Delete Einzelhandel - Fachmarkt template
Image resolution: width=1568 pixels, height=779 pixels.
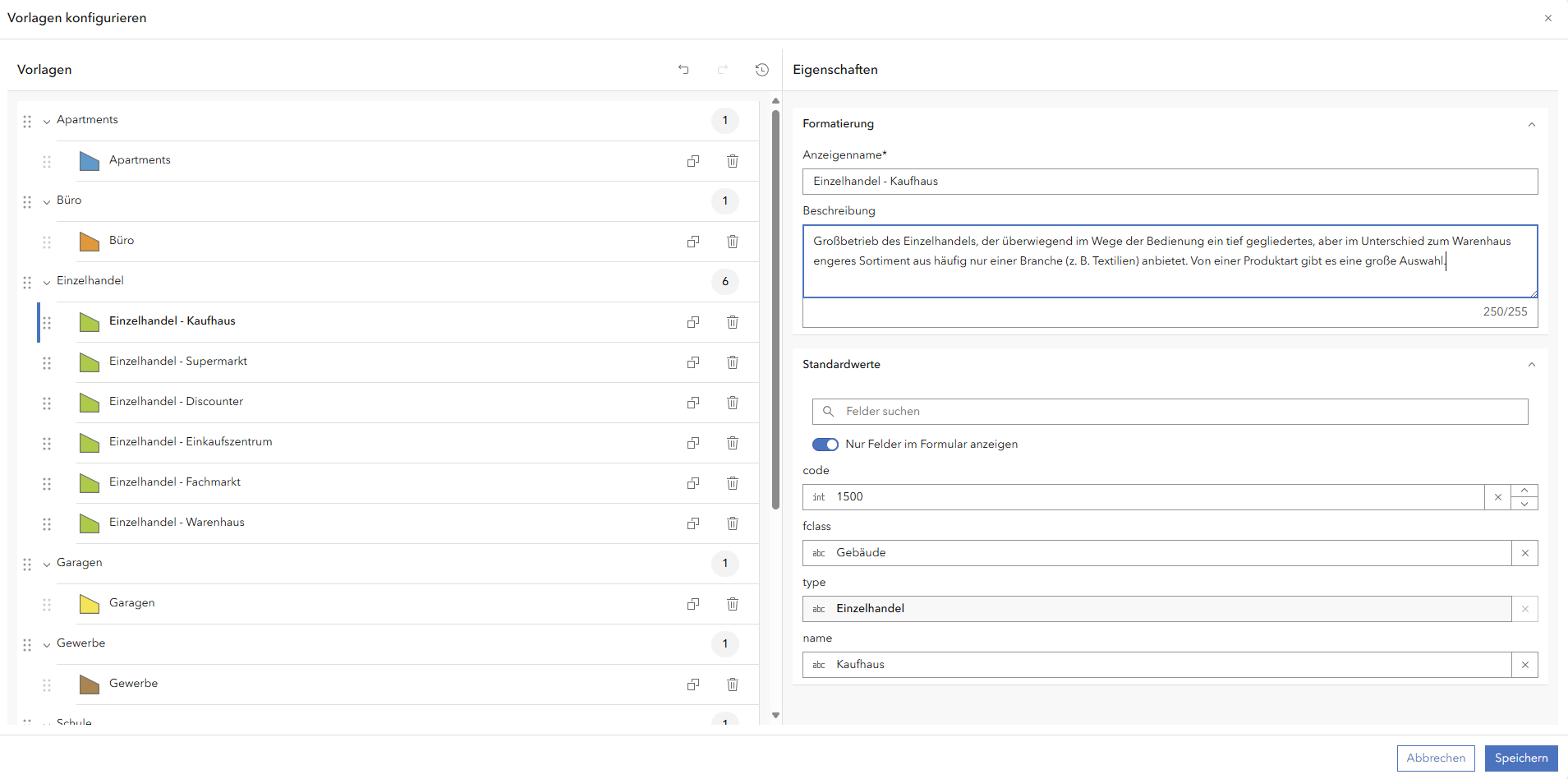[x=733, y=483]
